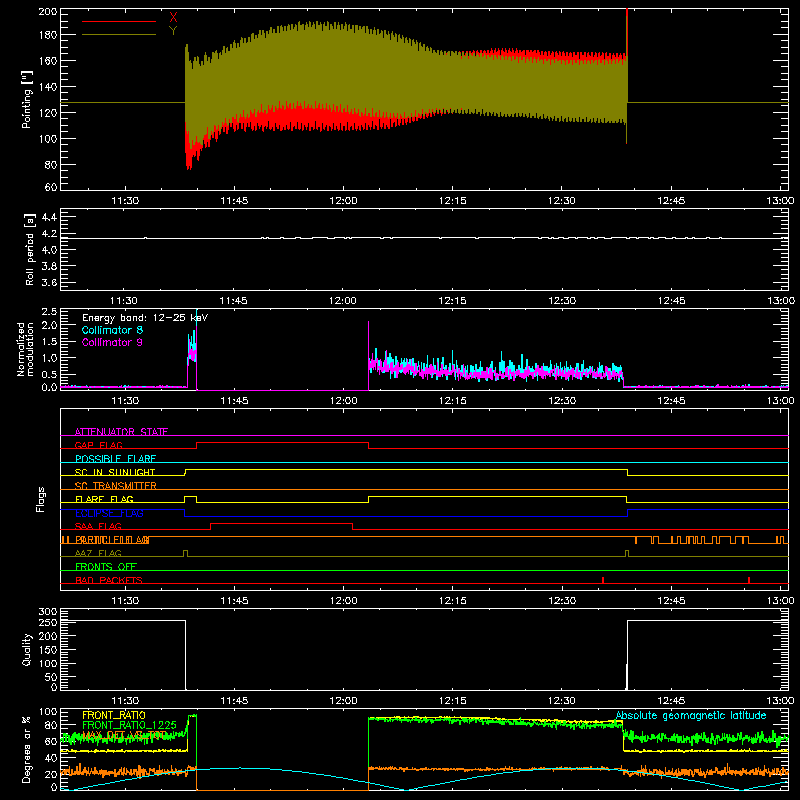
Task: Click the olive AAZ_FLAG label
Action: (98, 553)
